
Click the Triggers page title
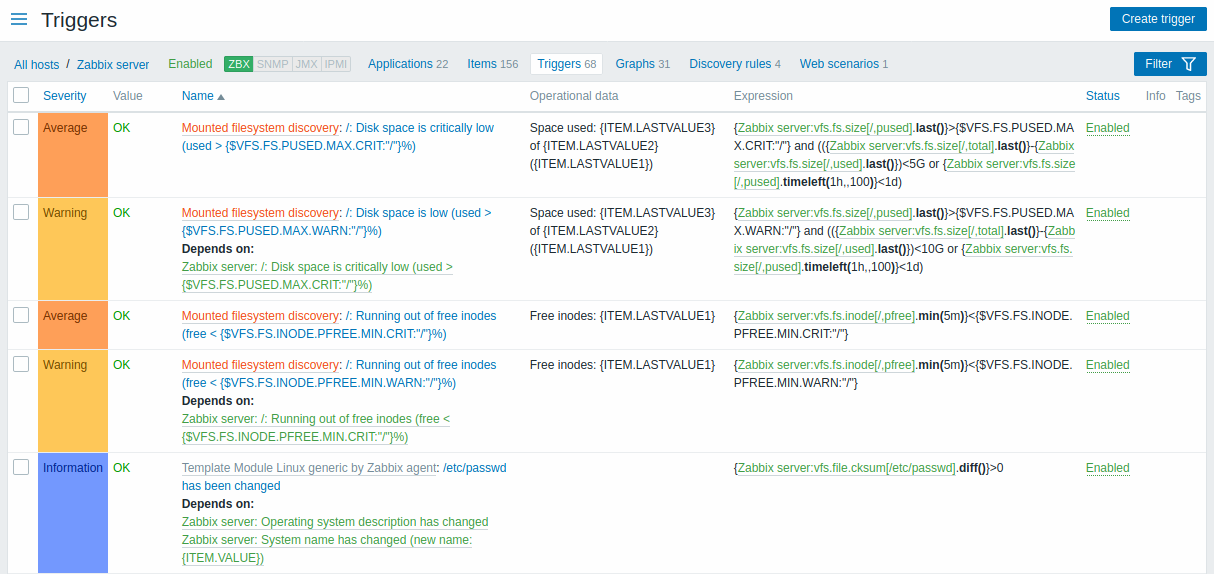pyautogui.click(x=79, y=20)
